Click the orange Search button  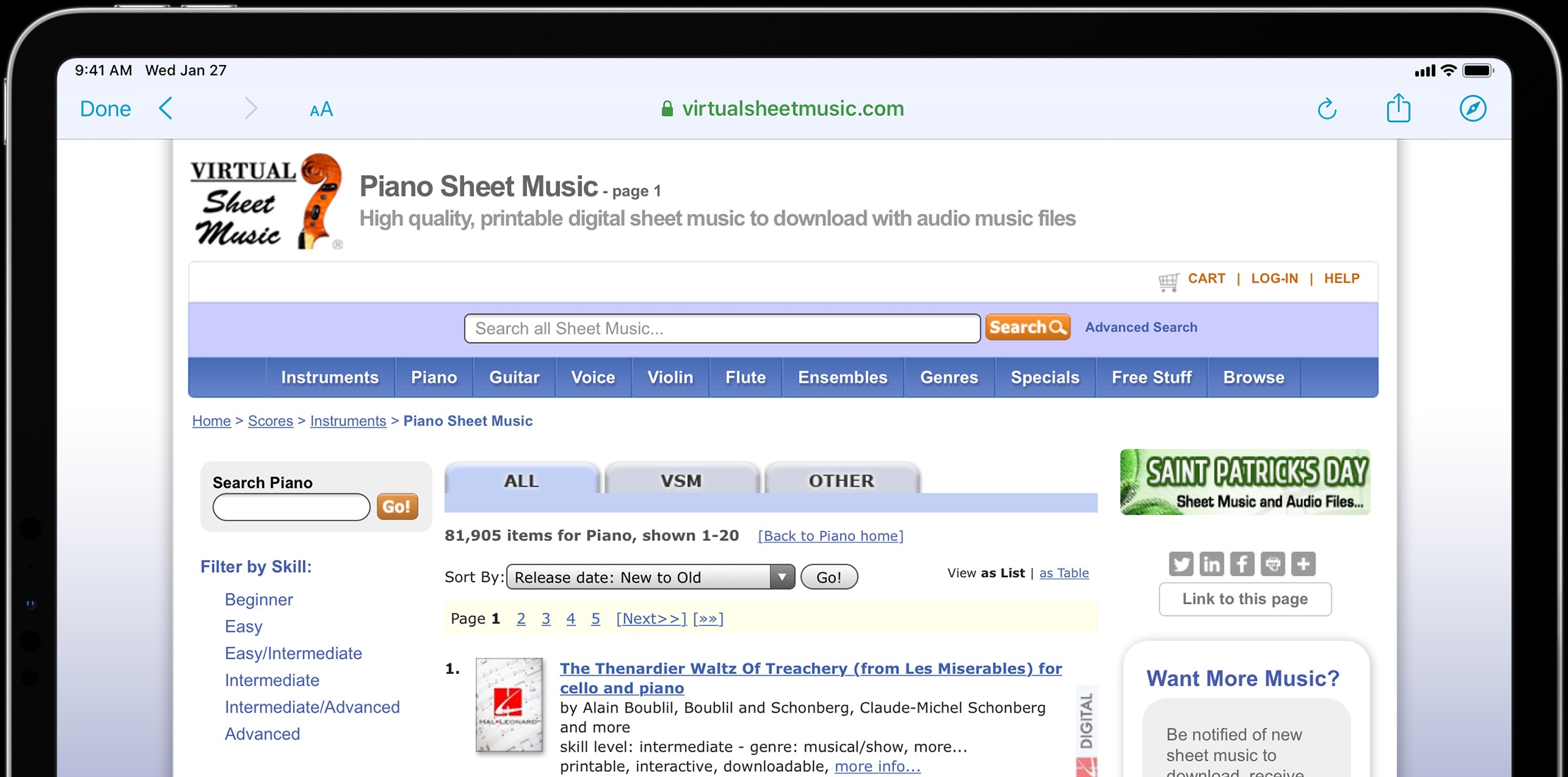(1028, 327)
